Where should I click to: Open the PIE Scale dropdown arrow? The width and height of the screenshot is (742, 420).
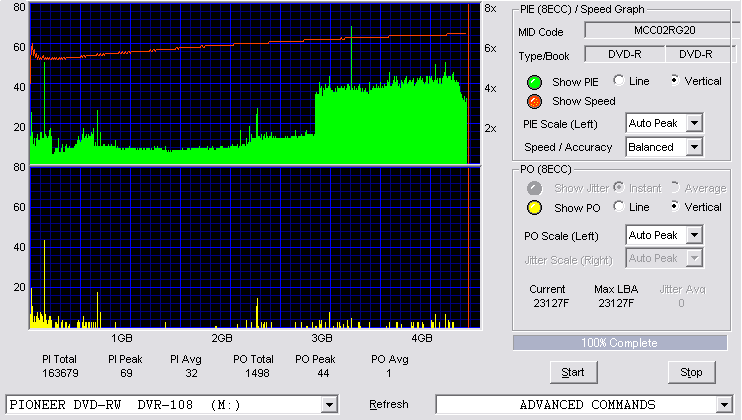[x=694, y=123]
